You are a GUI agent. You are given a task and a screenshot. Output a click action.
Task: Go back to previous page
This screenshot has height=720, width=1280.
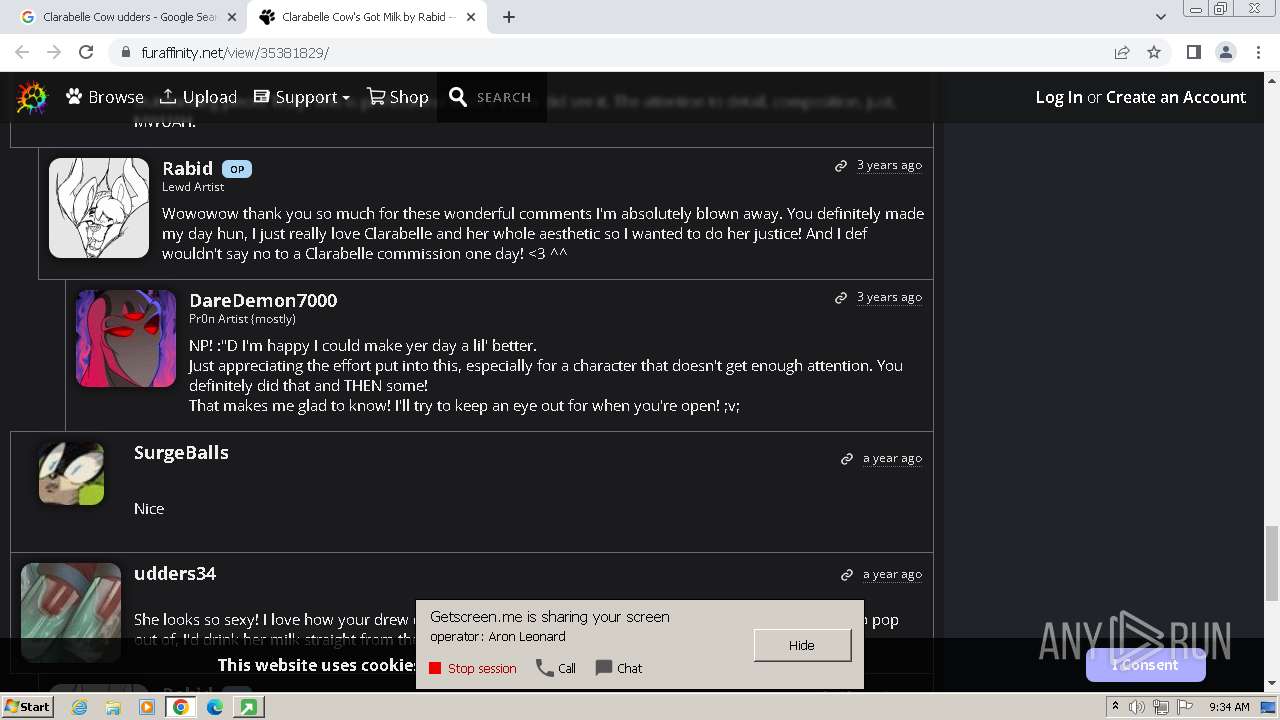click(x=22, y=52)
